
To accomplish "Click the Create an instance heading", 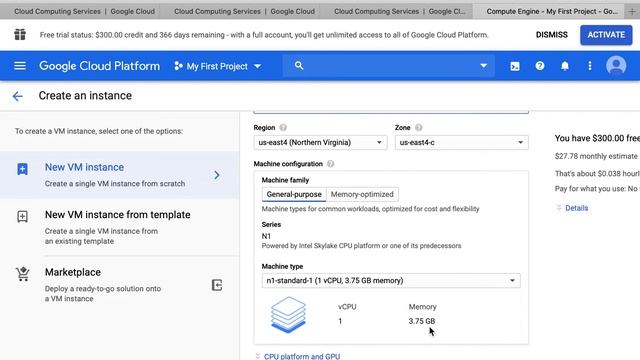I will click(85, 96).
